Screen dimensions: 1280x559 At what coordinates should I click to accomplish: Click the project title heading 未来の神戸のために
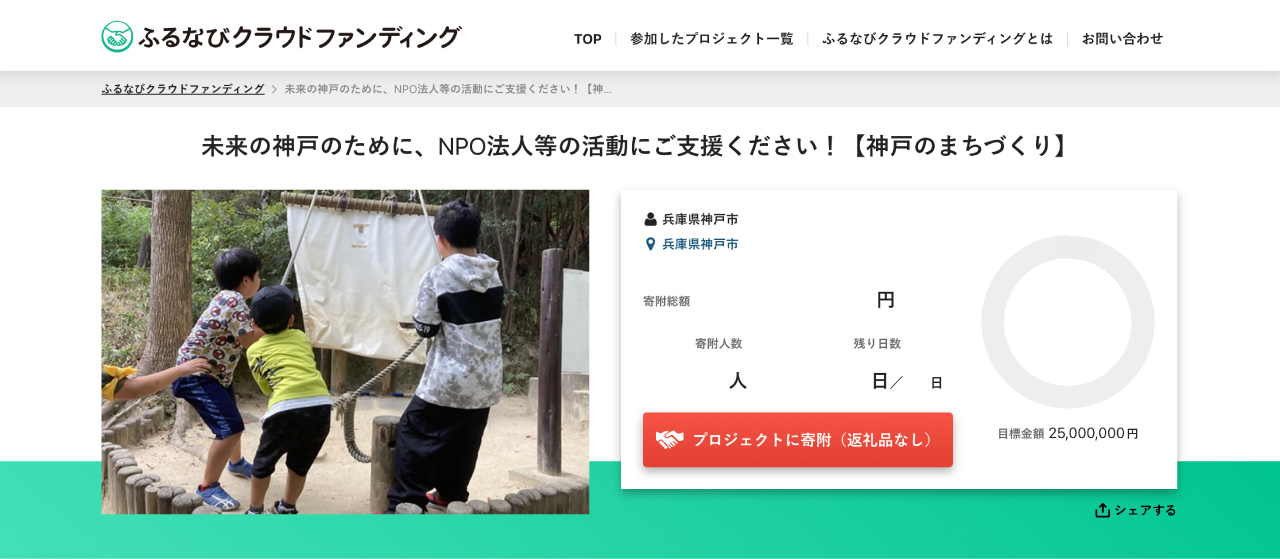coord(639,146)
